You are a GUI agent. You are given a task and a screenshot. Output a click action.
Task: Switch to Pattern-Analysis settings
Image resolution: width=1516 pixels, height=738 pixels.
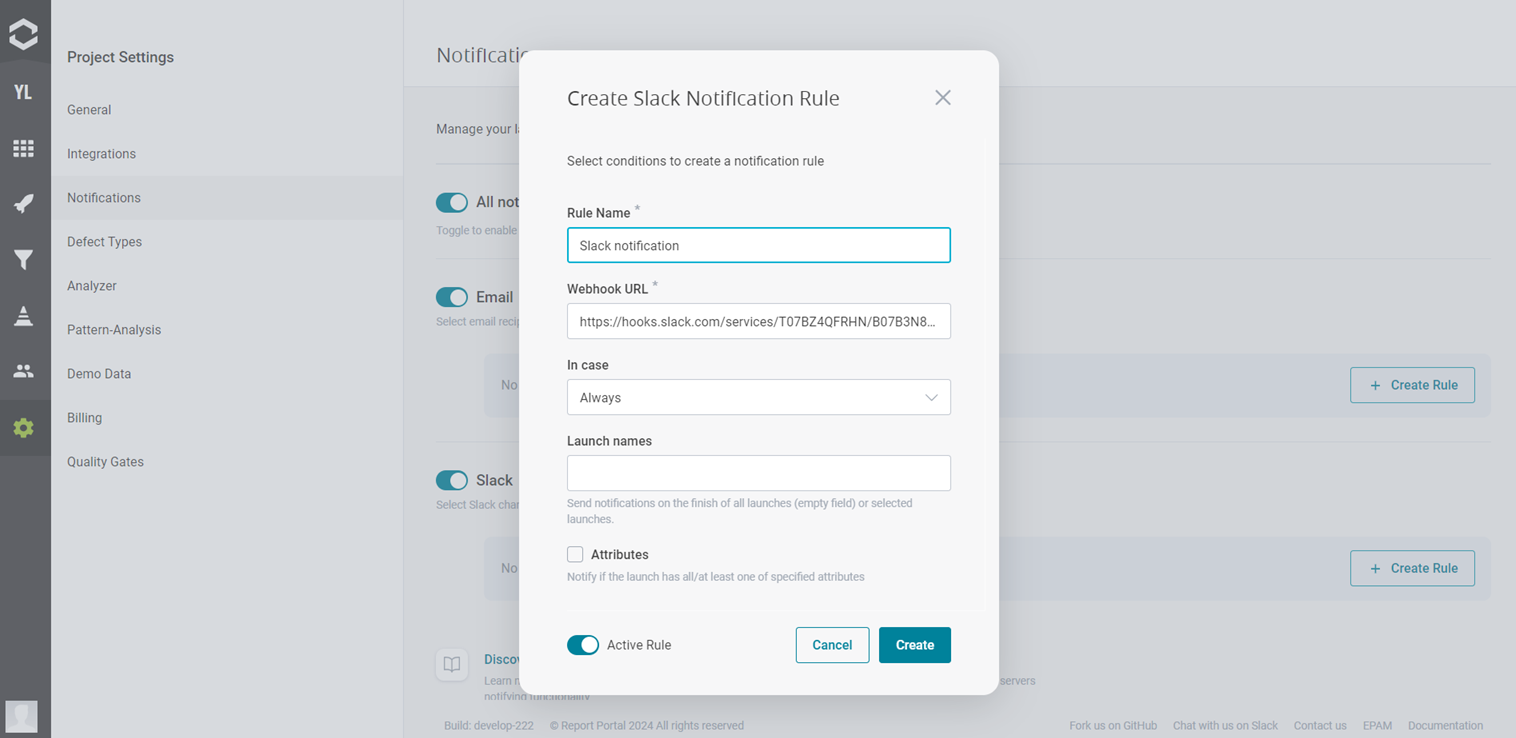point(114,330)
